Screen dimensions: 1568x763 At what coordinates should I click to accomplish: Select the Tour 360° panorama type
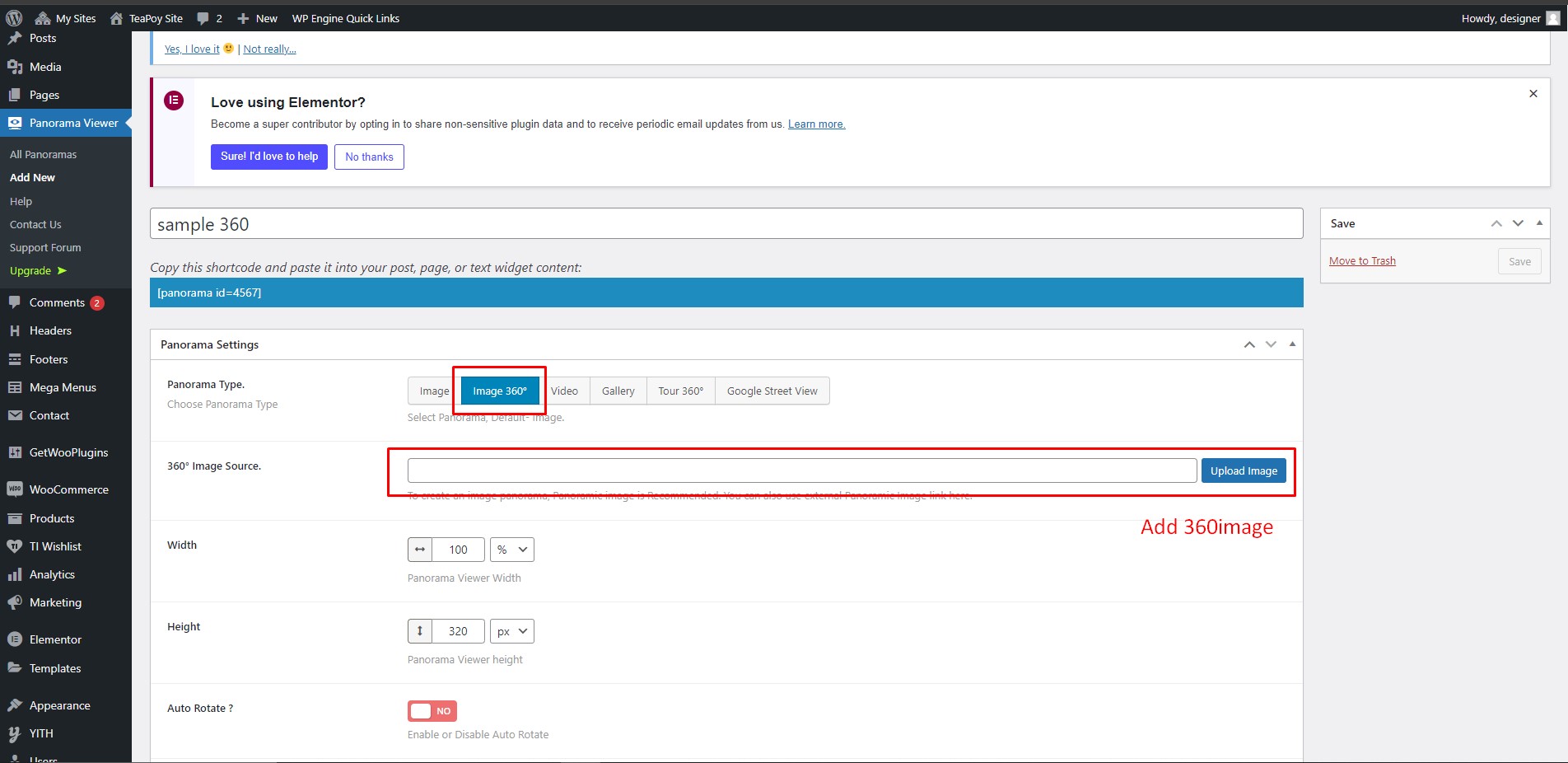(681, 391)
